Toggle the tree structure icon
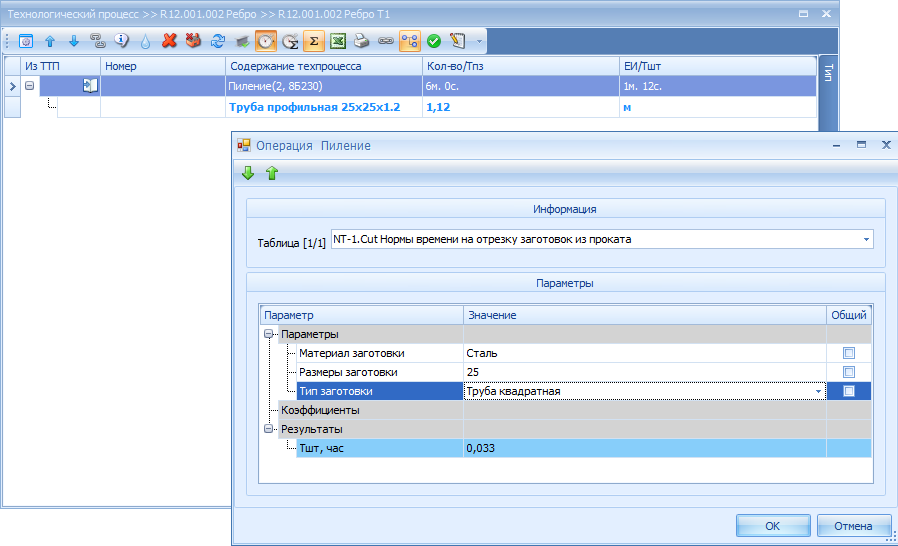Screen dimensions: 898x546 (409, 41)
